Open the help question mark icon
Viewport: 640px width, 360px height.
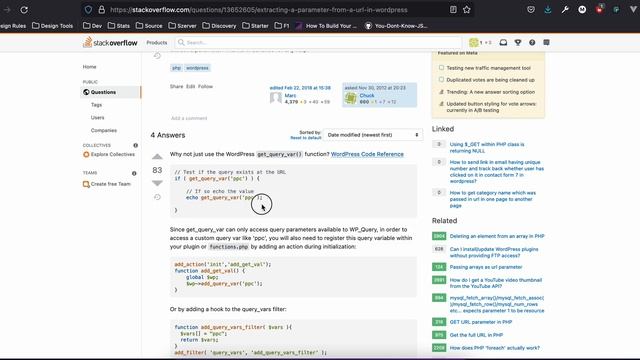[532, 42]
